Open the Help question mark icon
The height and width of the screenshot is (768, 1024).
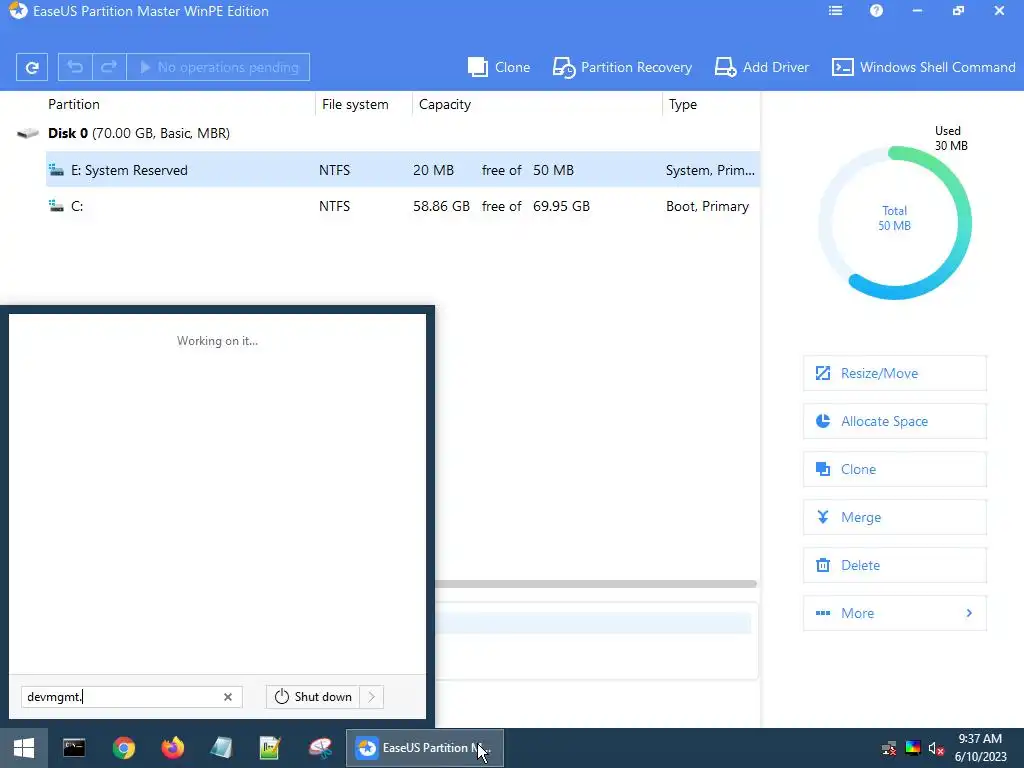(876, 11)
